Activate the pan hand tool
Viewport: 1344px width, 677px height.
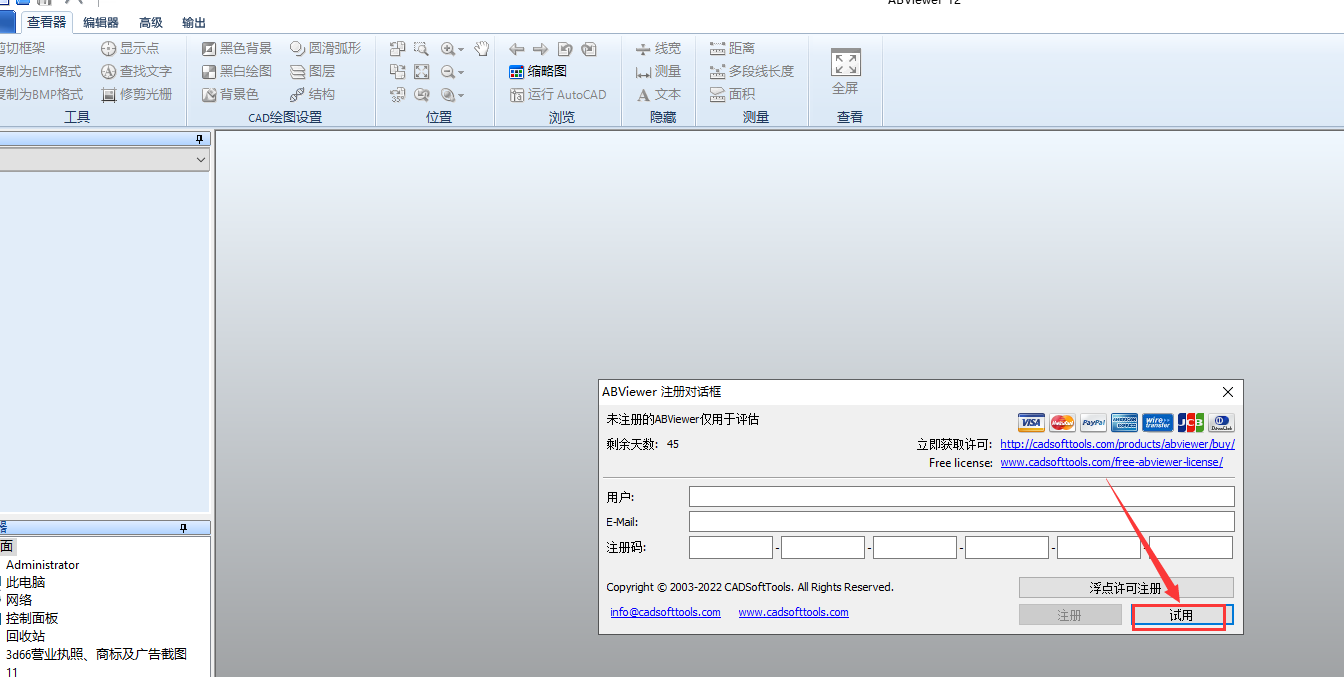coord(482,48)
